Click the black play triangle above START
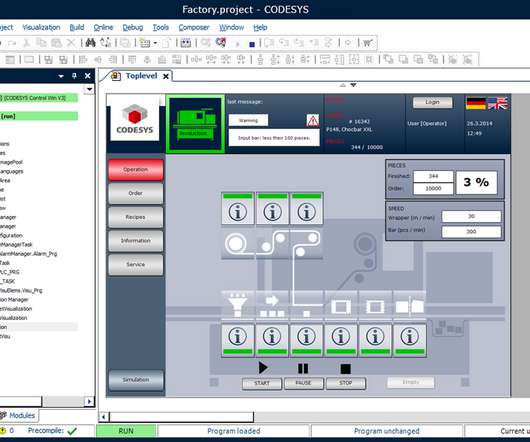Image resolution: width=530 pixels, height=442 pixels. pyautogui.click(x=263, y=367)
